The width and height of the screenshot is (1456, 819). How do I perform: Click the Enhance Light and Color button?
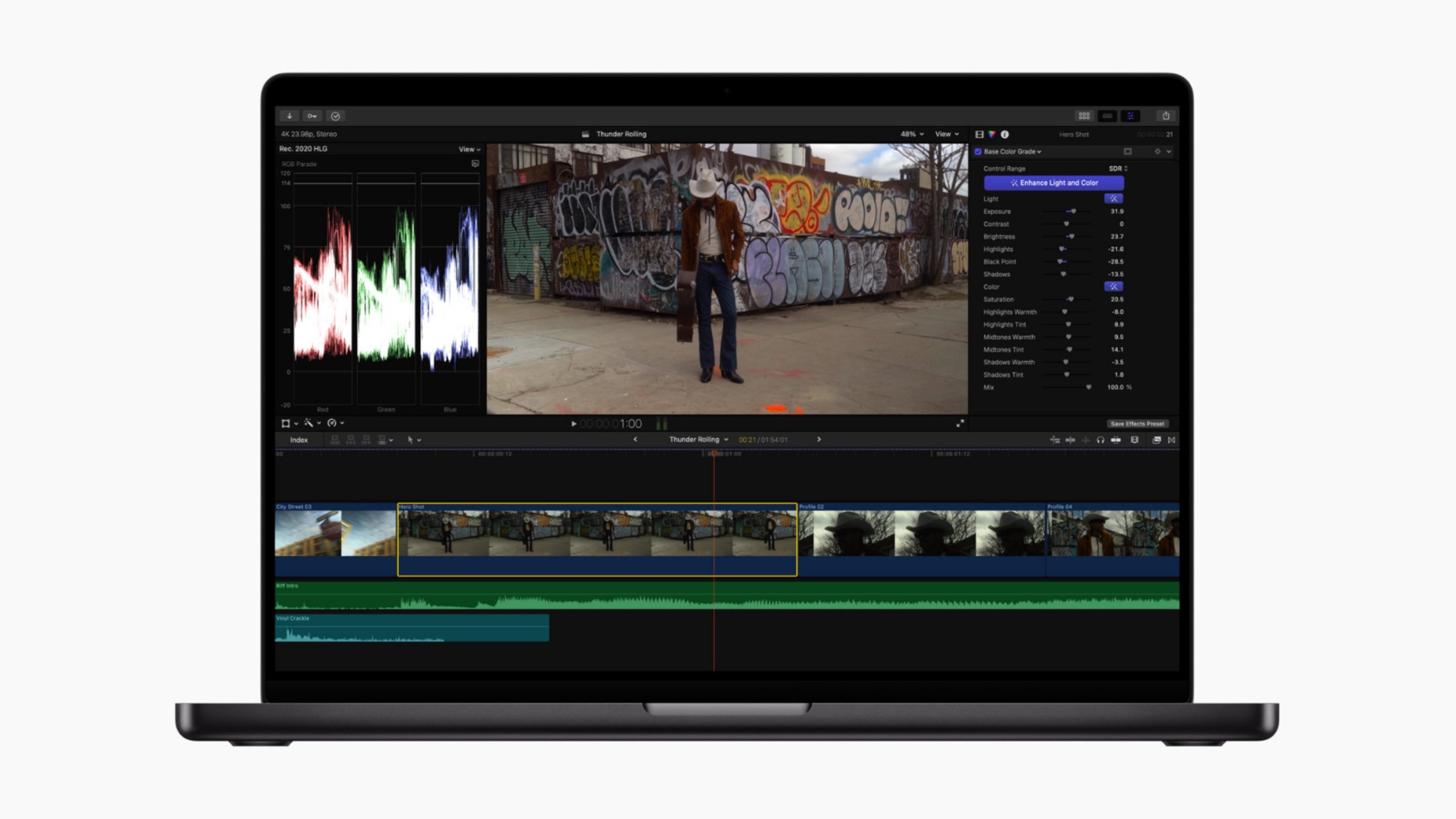(1054, 183)
